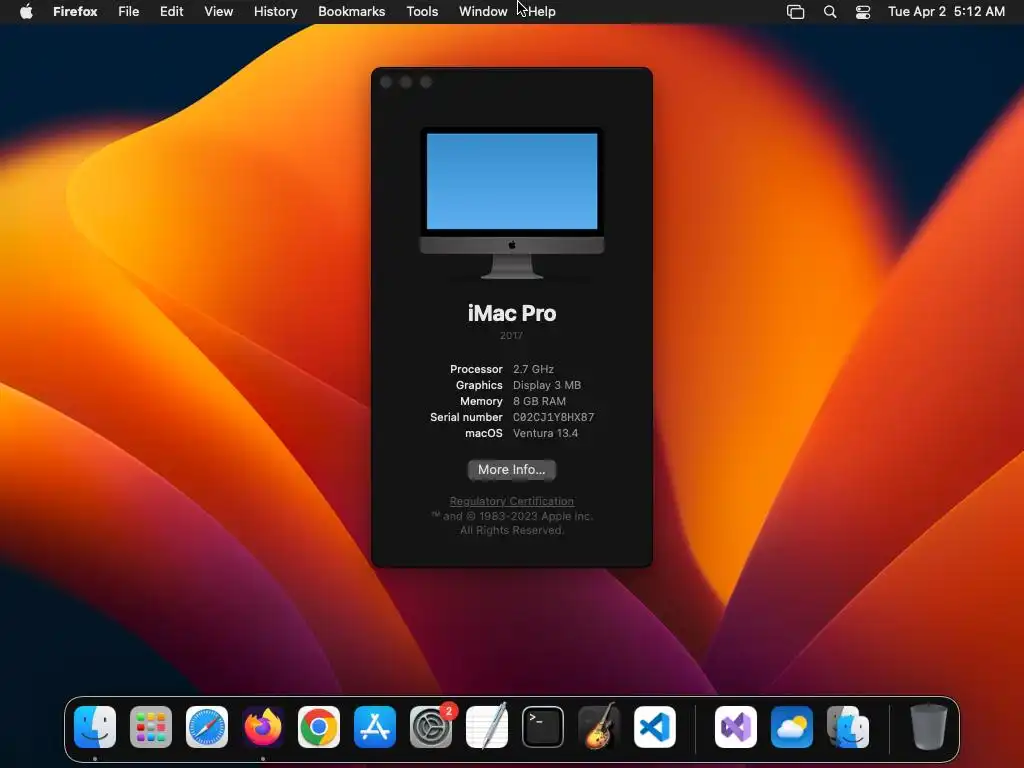
Task: Open Control Center in menu bar
Action: pos(863,12)
